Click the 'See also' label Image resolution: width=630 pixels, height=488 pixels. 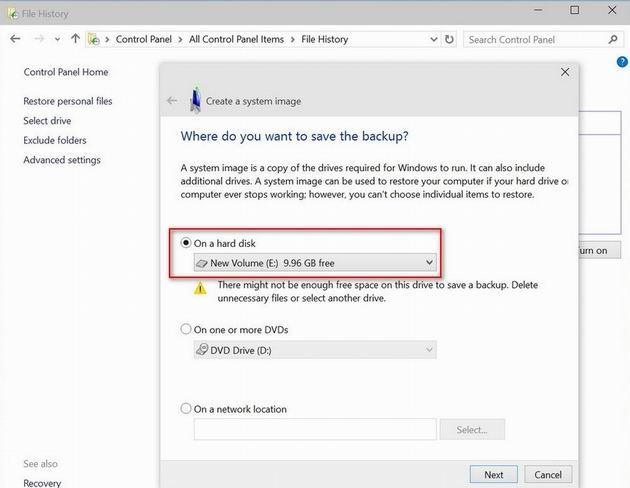point(40,463)
